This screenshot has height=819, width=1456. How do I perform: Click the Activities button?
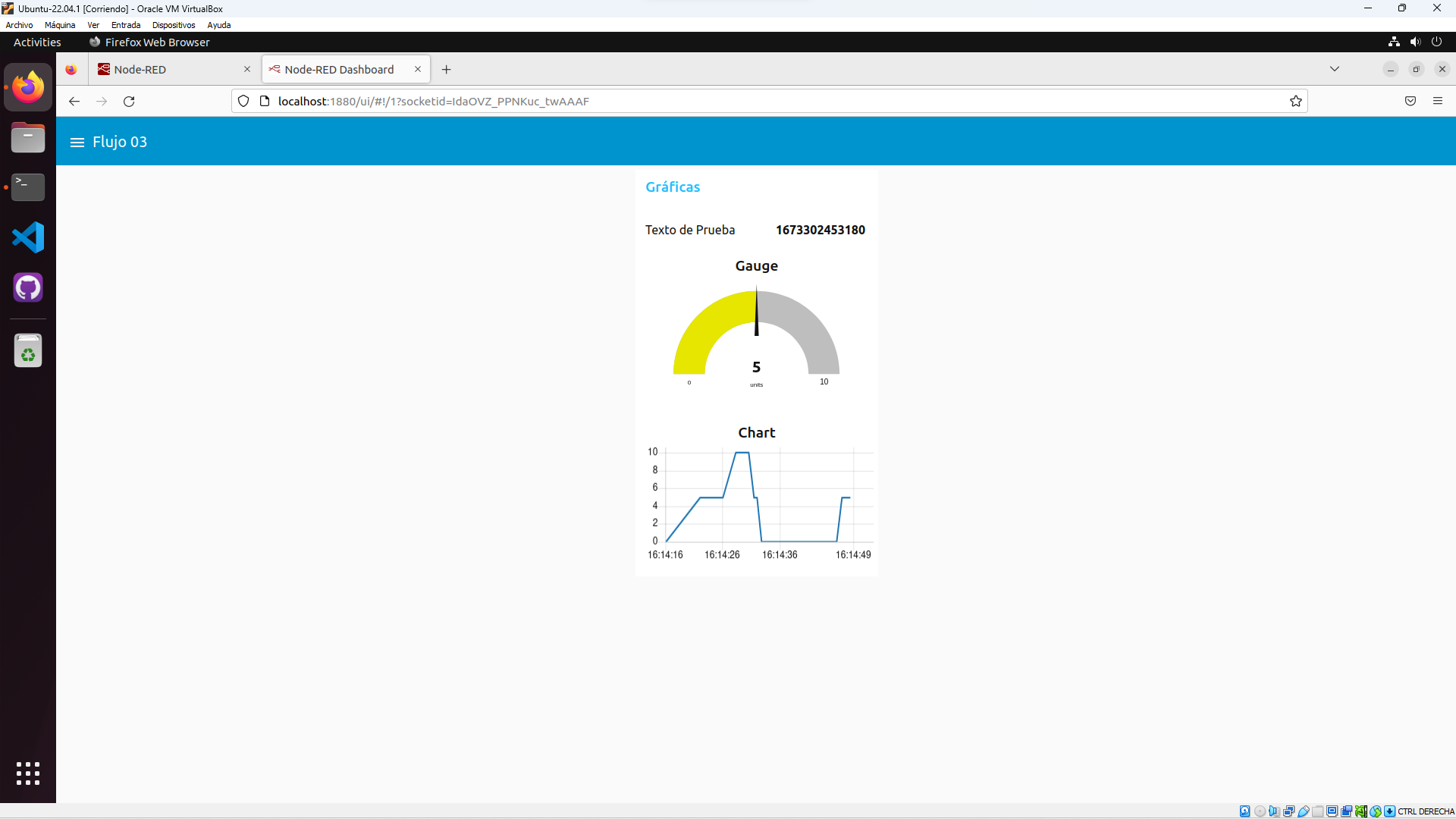point(37,42)
